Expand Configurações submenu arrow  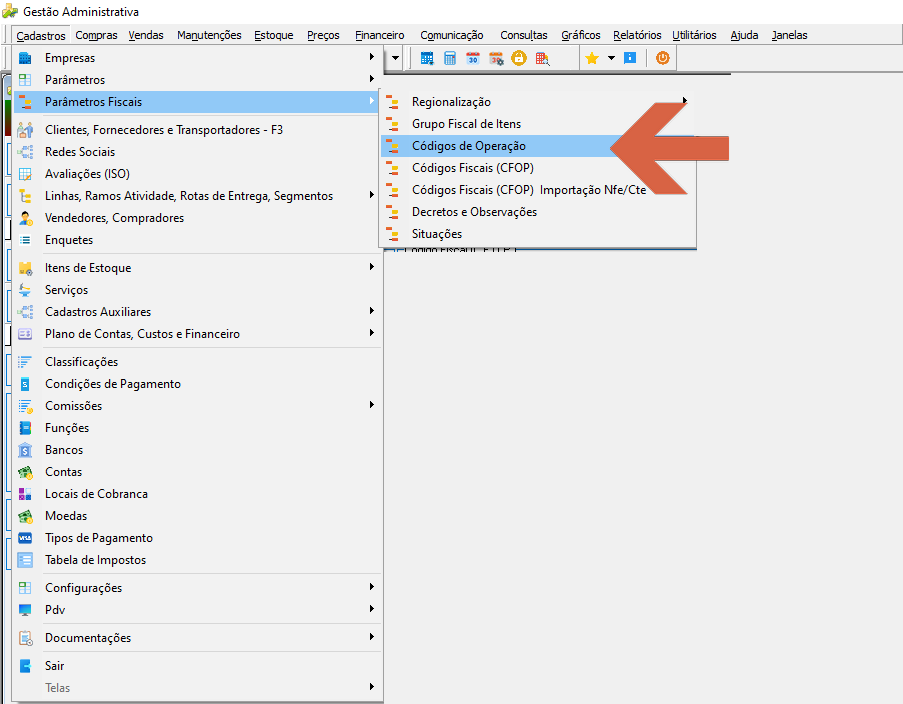[372, 587]
